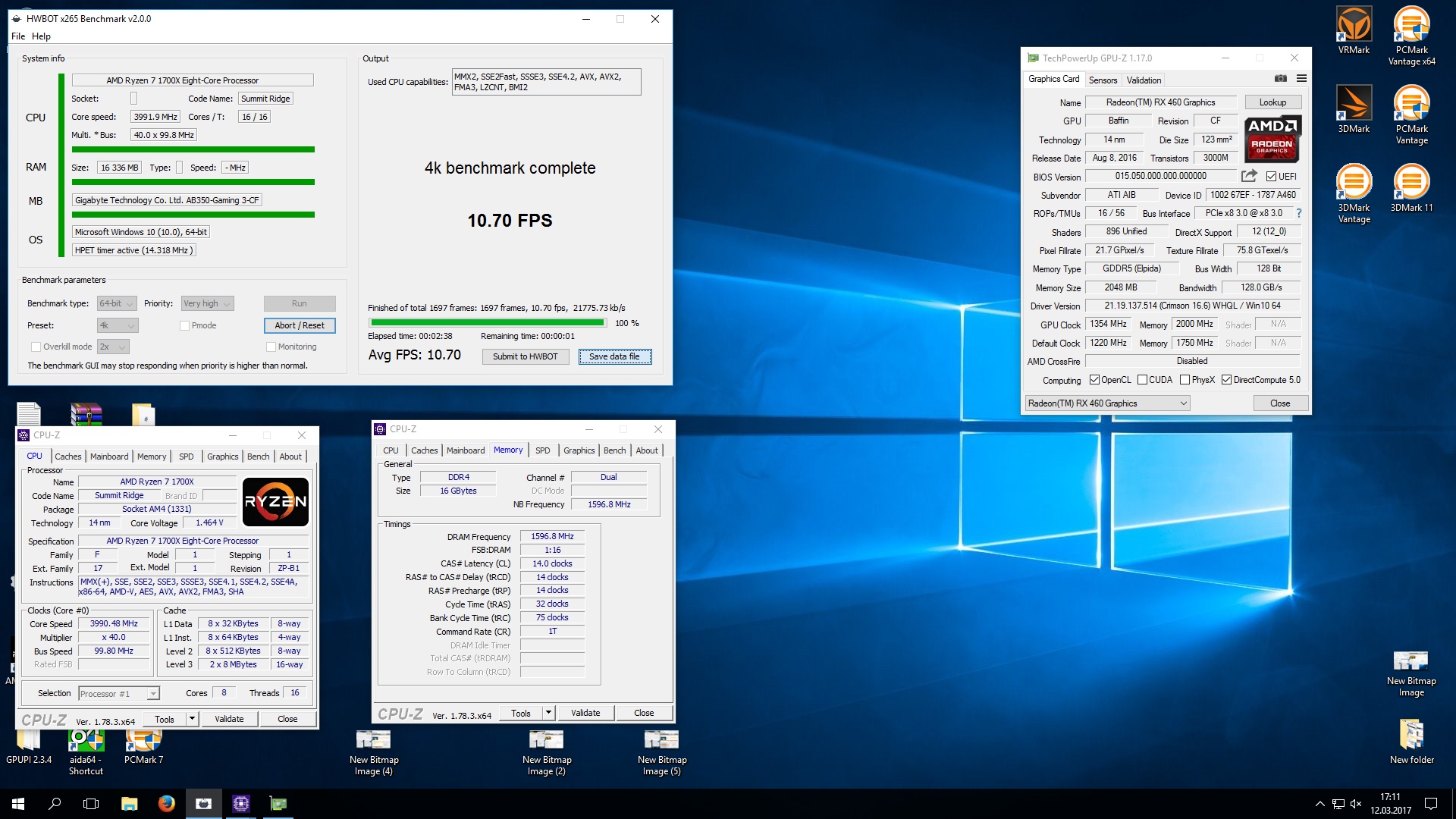Open Task View on the taskbar
1456x819 pixels.
point(91,804)
